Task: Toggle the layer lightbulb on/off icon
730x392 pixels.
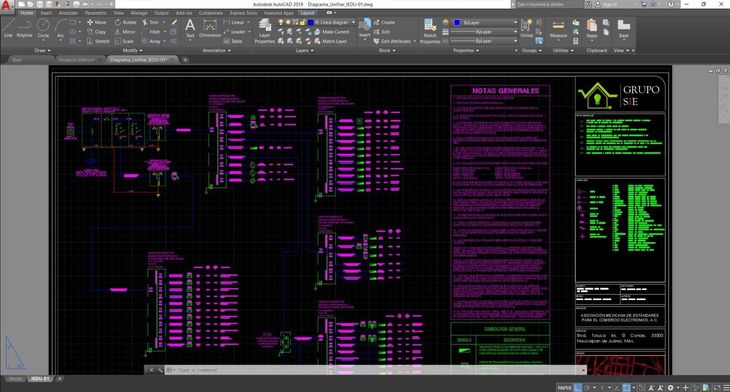Action: click(281, 22)
